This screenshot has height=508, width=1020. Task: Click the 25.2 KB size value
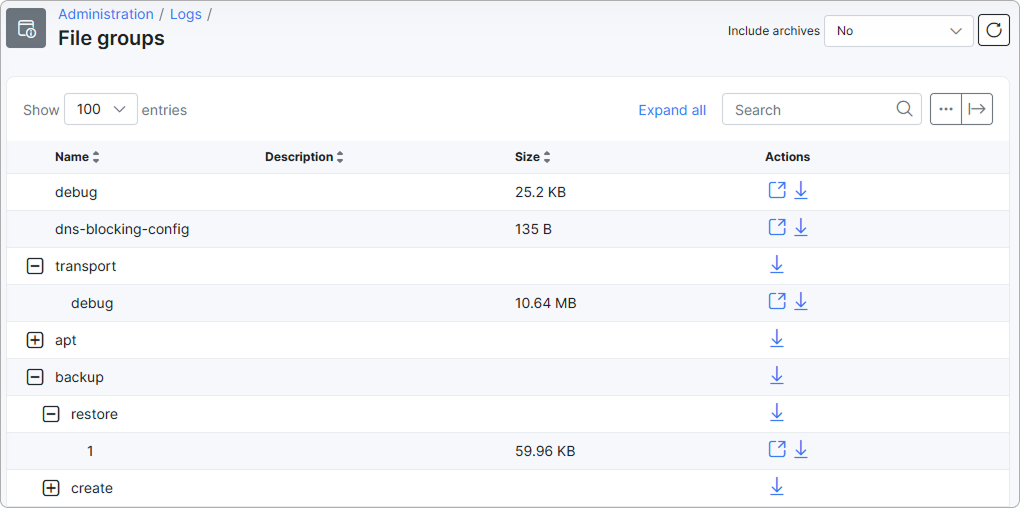(x=540, y=192)
